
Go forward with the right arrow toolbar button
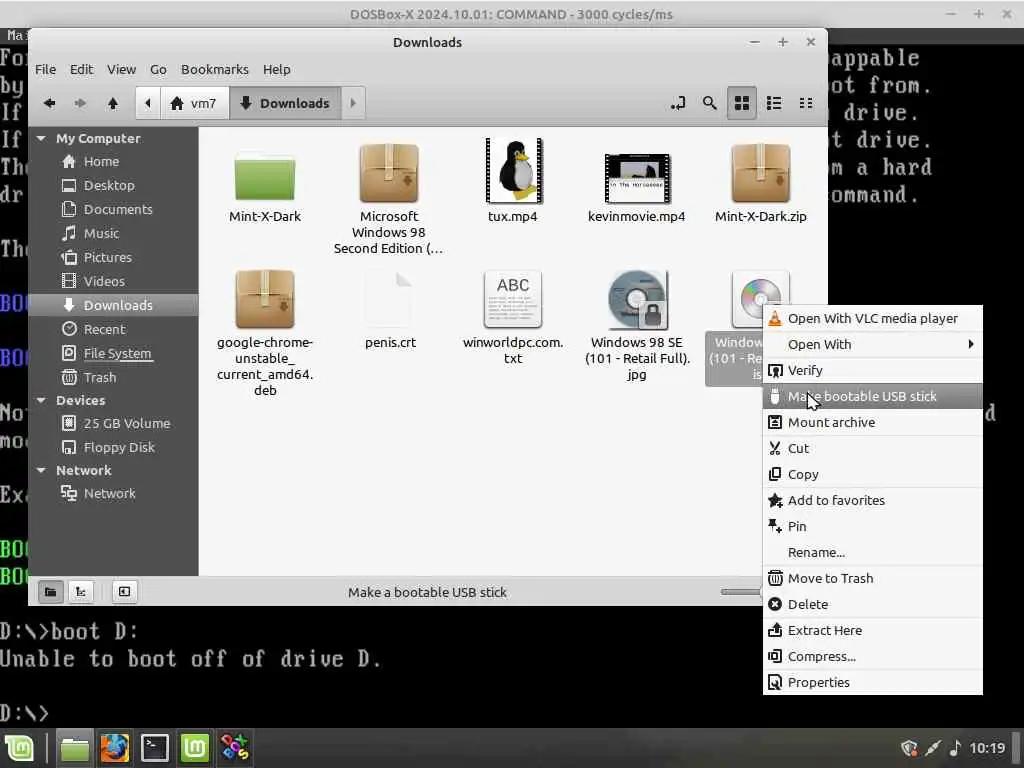pyautogui.click(x=80, y=103)
